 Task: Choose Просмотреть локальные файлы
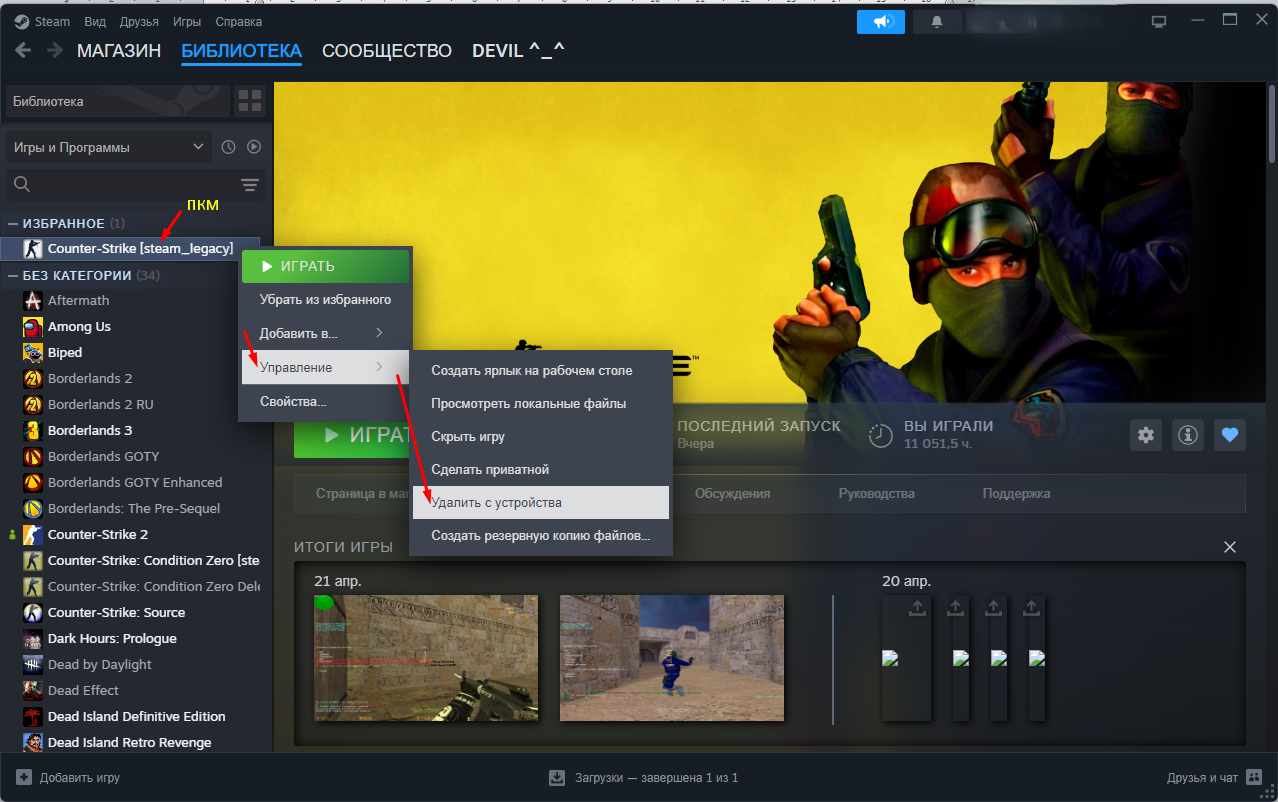[x=541, y=403]
